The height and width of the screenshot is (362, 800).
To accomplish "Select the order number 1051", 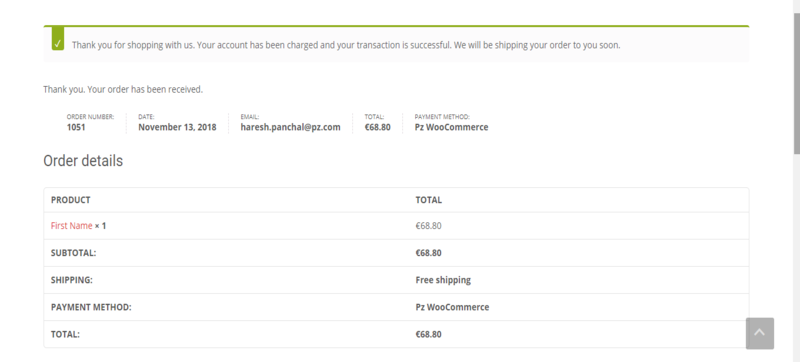I will [76, 127].
